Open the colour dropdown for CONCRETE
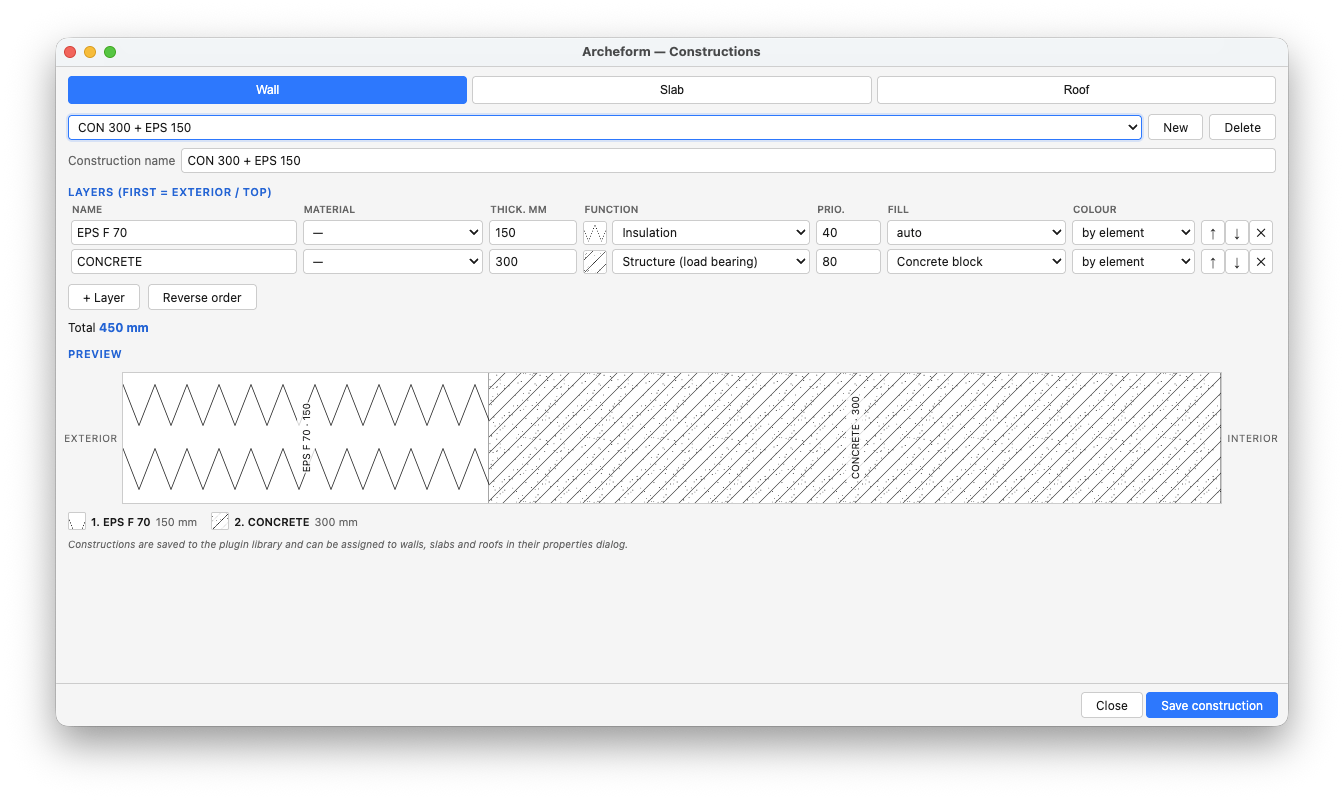The height and width of the screenshot is (800, 1344). coord(1134,262)
